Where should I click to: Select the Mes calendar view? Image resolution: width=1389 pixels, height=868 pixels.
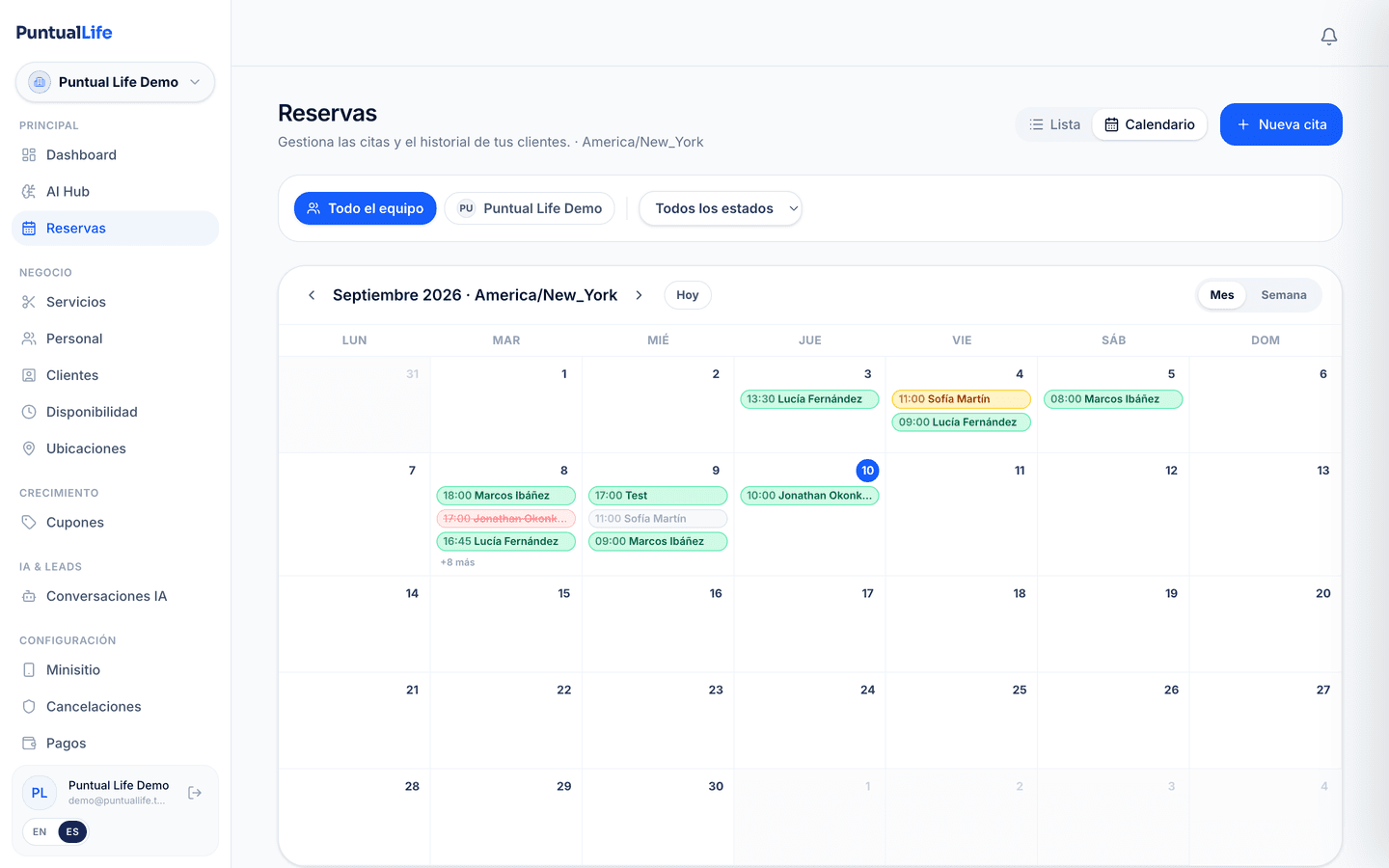[x=1222, y=295]
